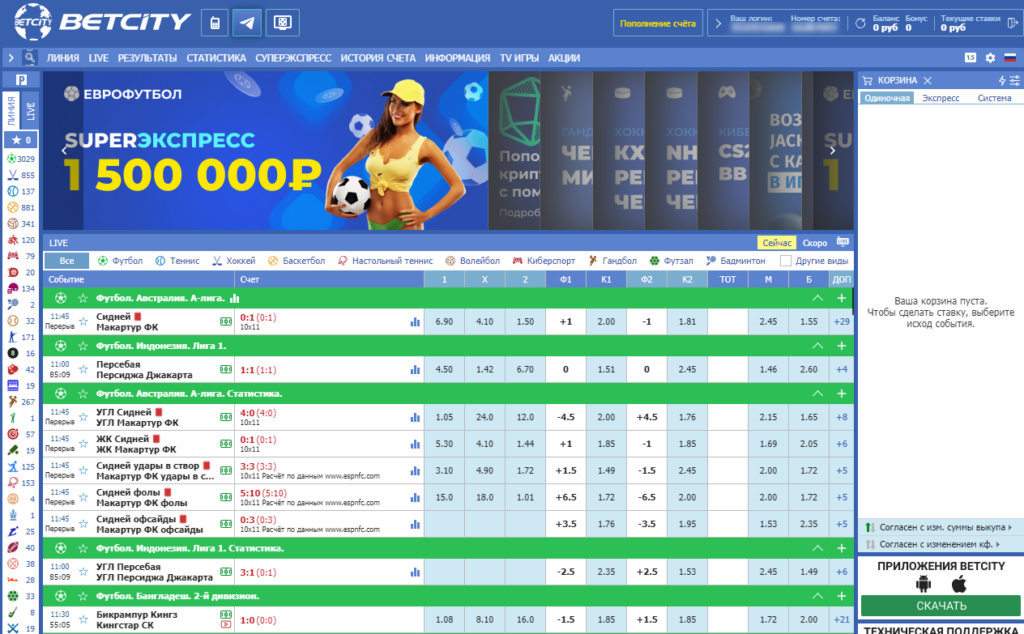This screenshot has width=1024, height=634.
Task: Select boxing glove icon with 42
Action: [x=12, y=370]
